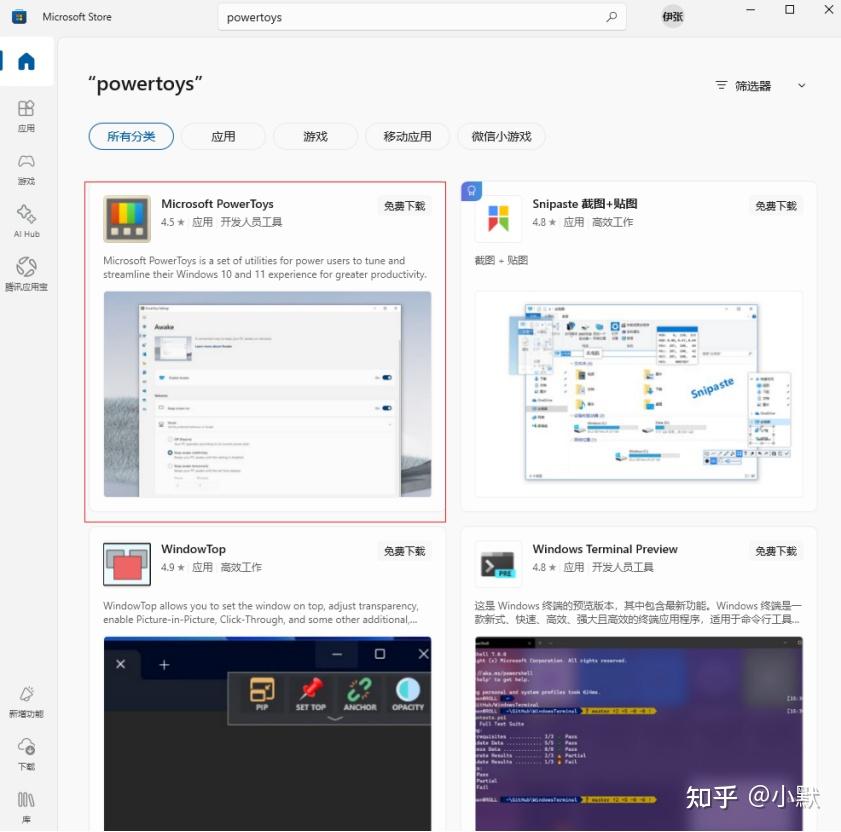Open 新增功能 (What's new) in sidebar
The height and width of the screenshot is (832, 841).
pyautogui.click(x=26, y=701)
